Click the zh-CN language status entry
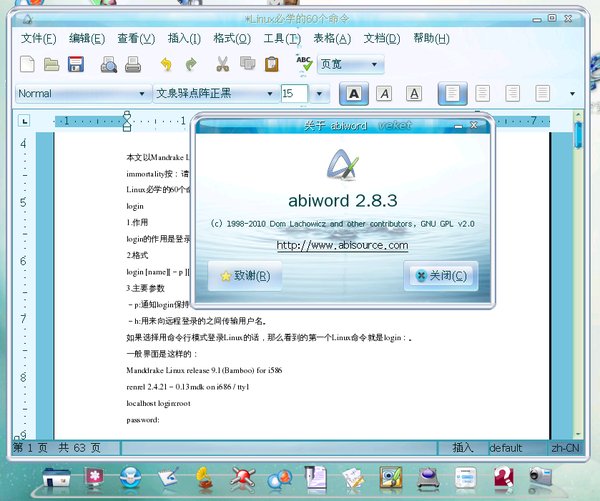The height and width of the screenshot is (501, 600). pyautogui.click(x=565, y=448)
